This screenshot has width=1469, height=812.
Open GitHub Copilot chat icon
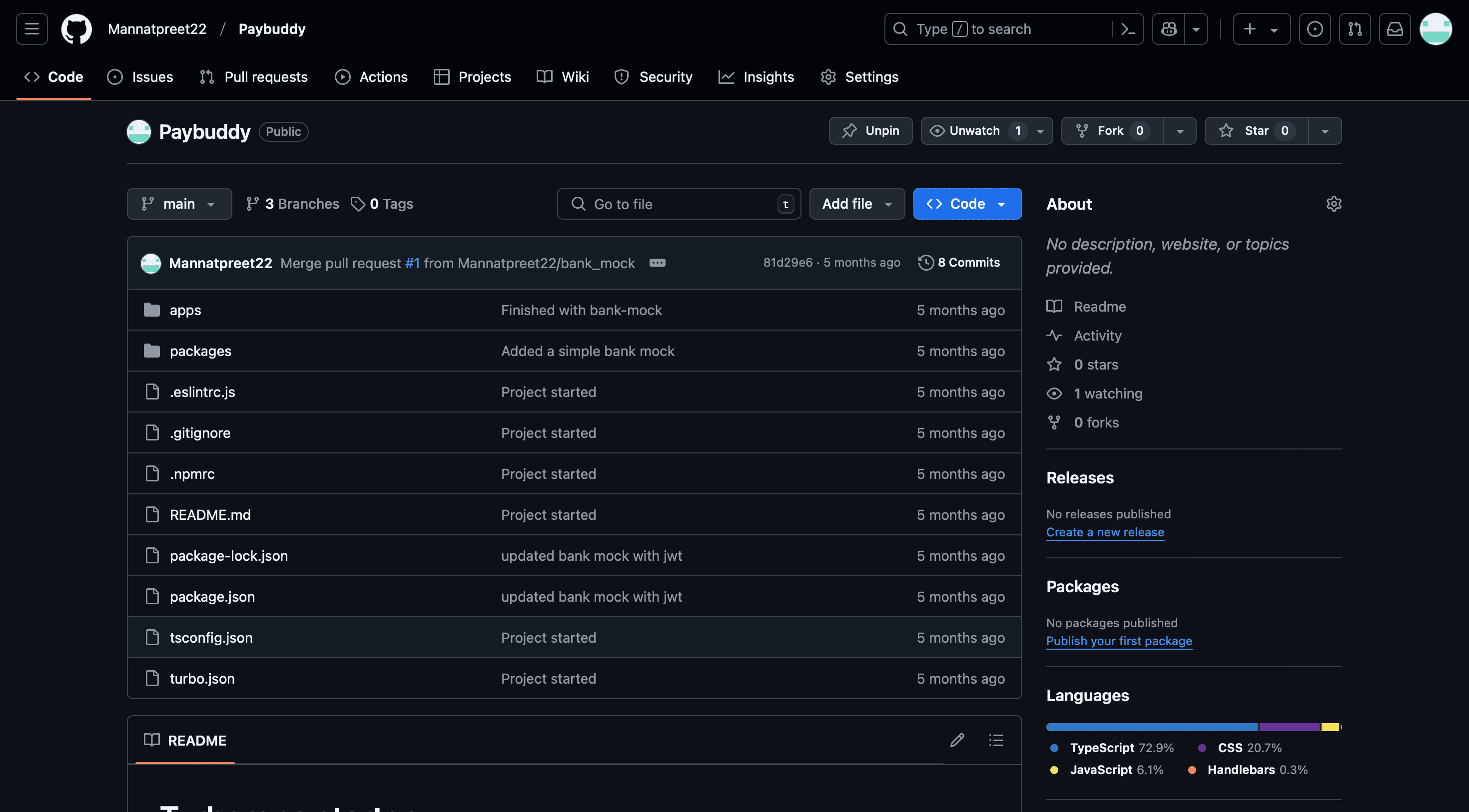tap(1169, 29)
